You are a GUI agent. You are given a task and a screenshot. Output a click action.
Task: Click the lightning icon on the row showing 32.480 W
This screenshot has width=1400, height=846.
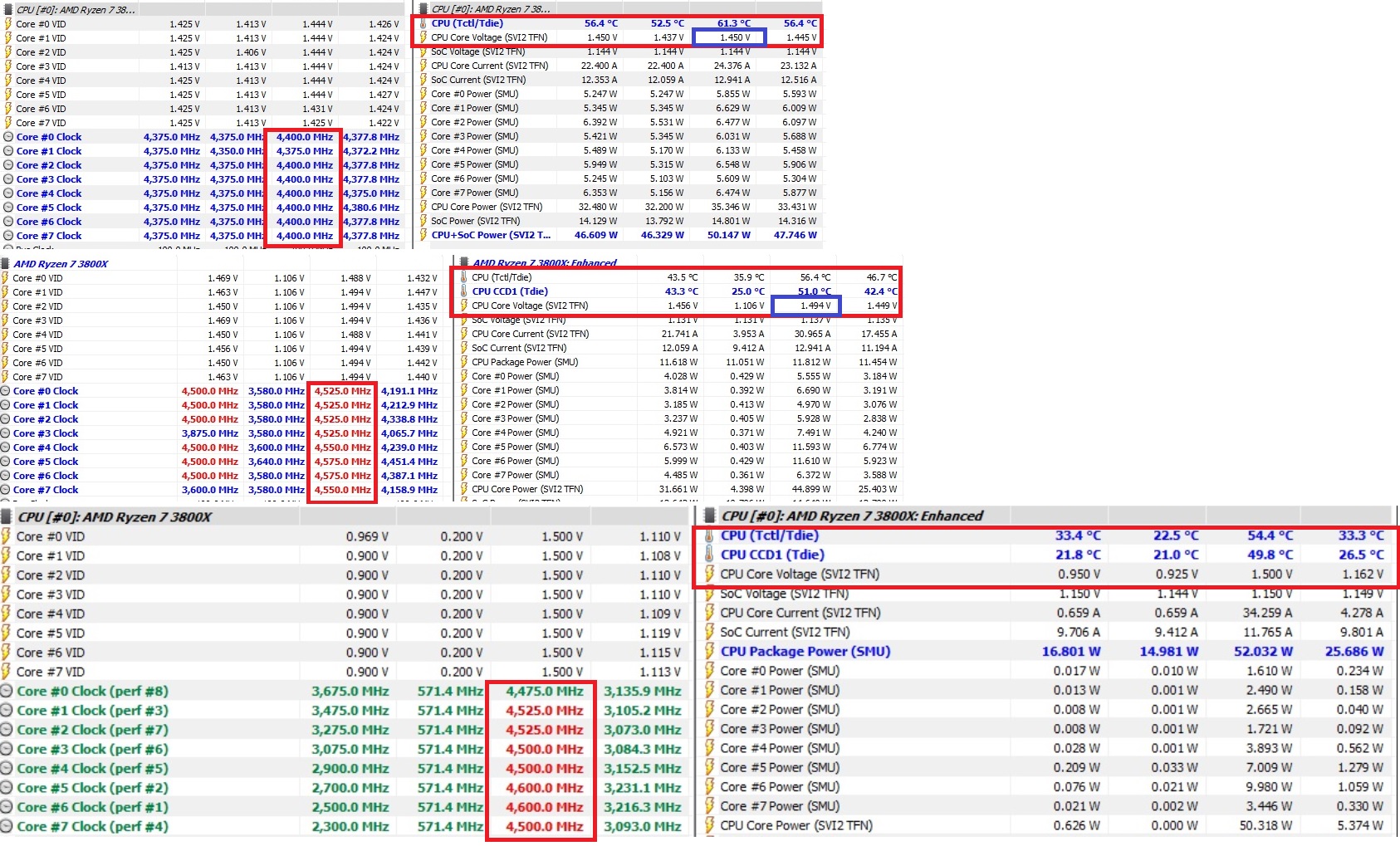click(x=423, y=207)
